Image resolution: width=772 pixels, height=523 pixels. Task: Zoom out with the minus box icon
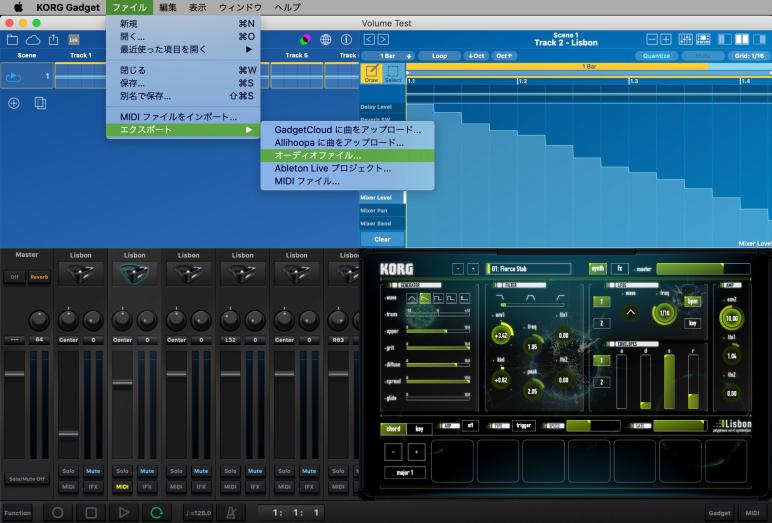[x=652, y=39]
